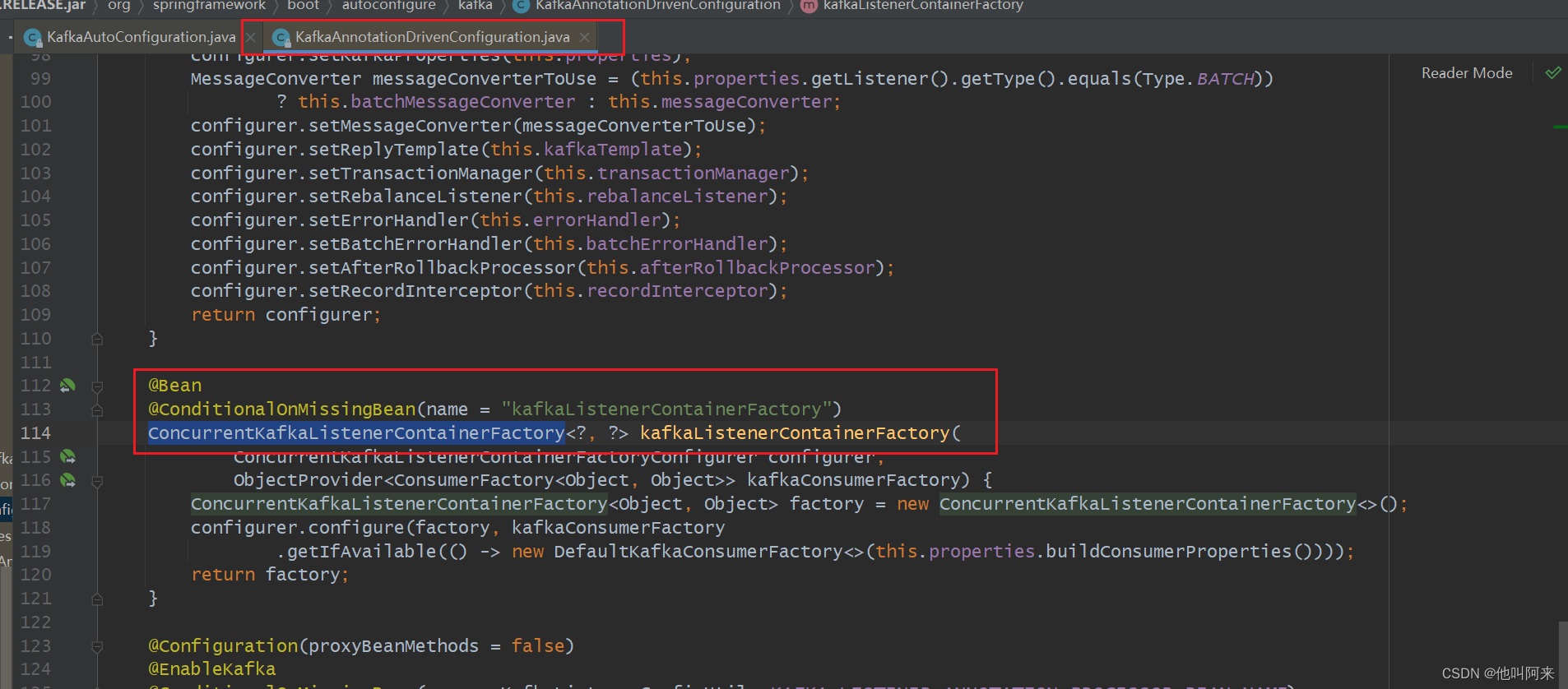Open the 'kafka' breadcrumb segment

coord(476,6)
